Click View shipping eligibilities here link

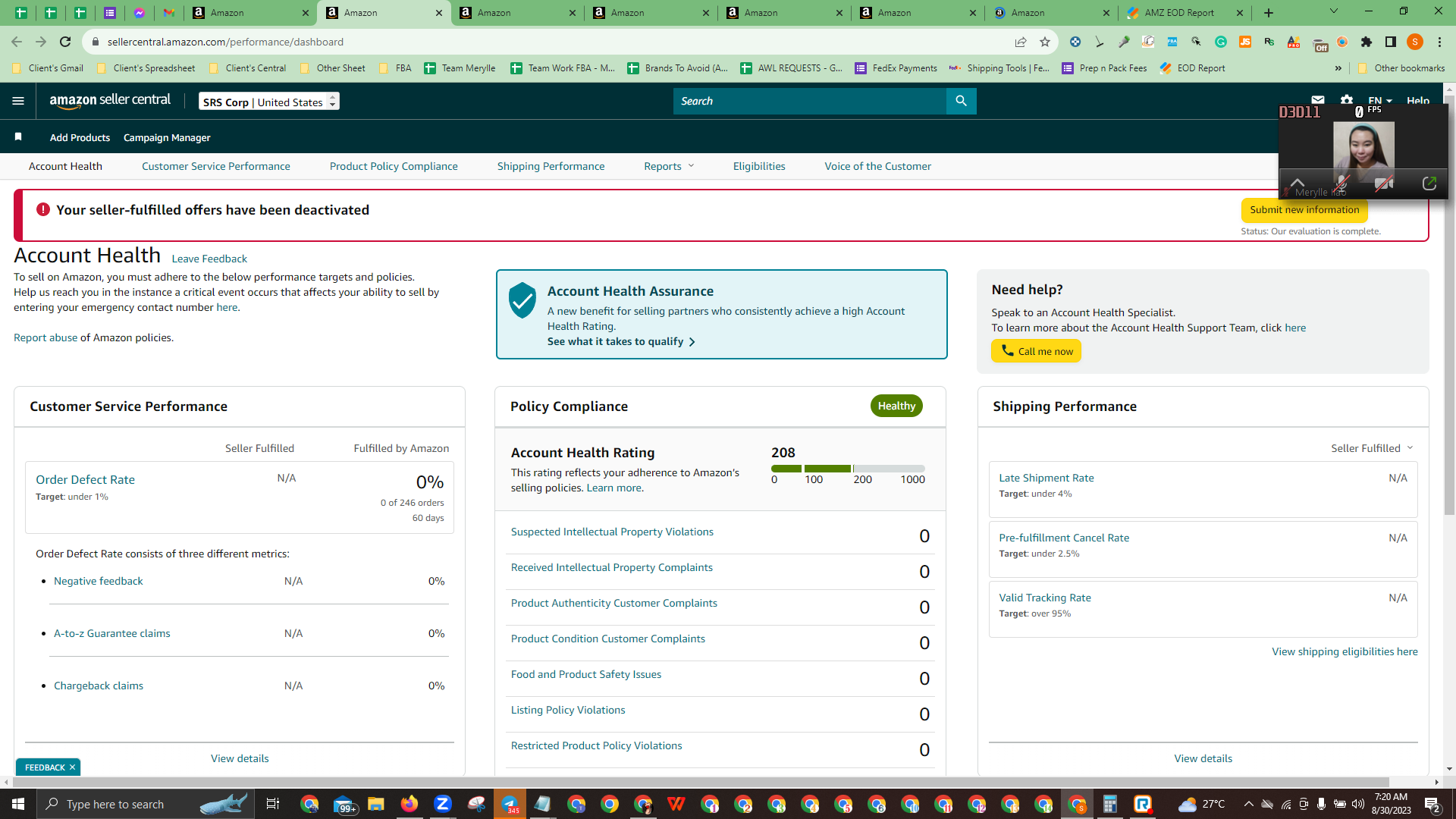pos(1345,651)
